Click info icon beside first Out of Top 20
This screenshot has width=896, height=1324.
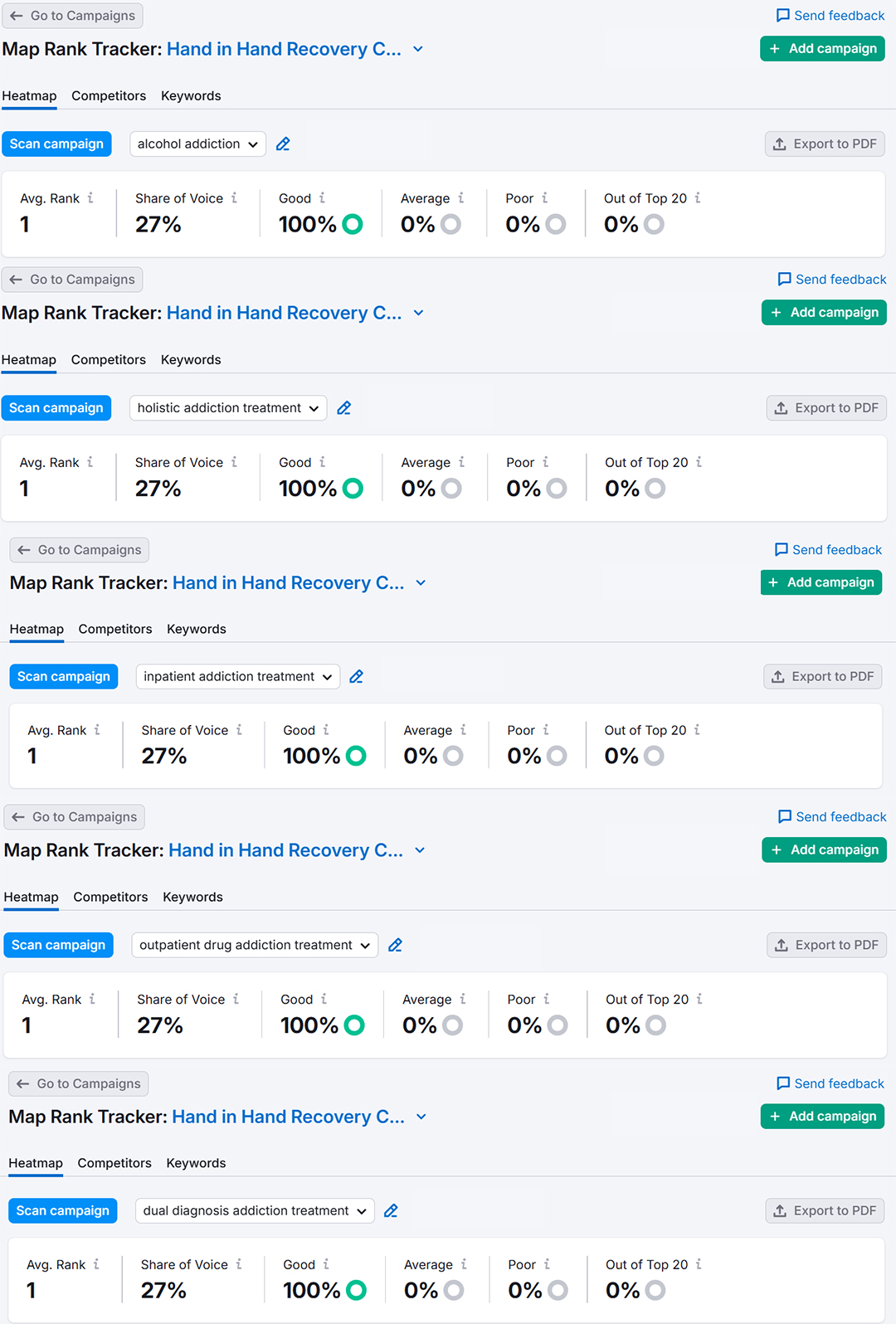tap(698, 198)
